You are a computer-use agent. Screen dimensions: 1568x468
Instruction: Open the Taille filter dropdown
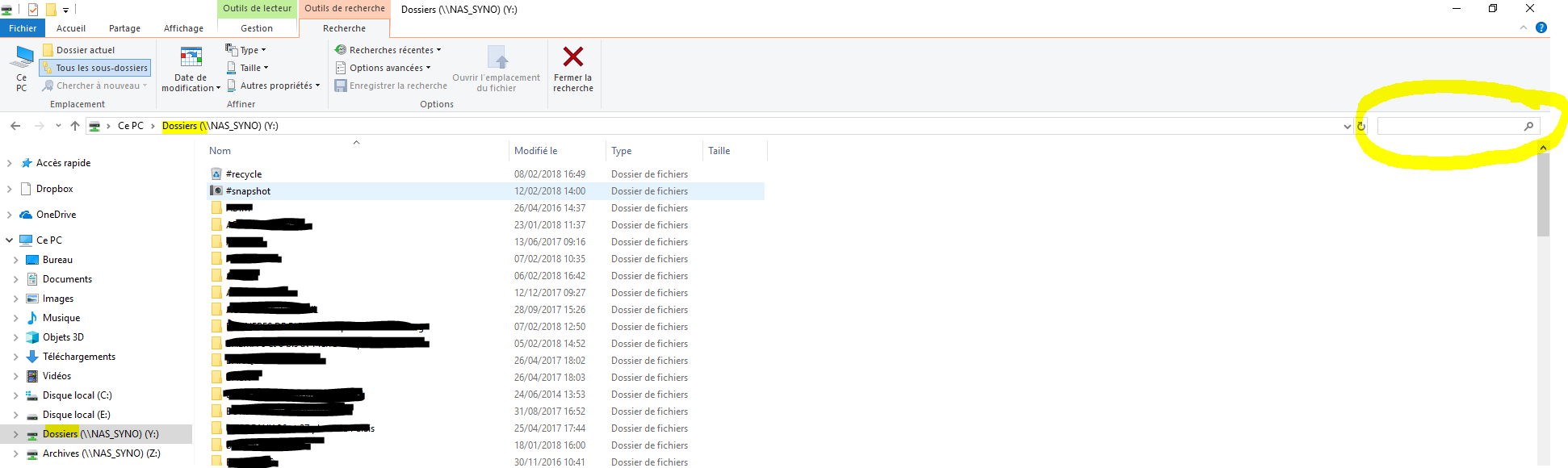click(247, 68)
